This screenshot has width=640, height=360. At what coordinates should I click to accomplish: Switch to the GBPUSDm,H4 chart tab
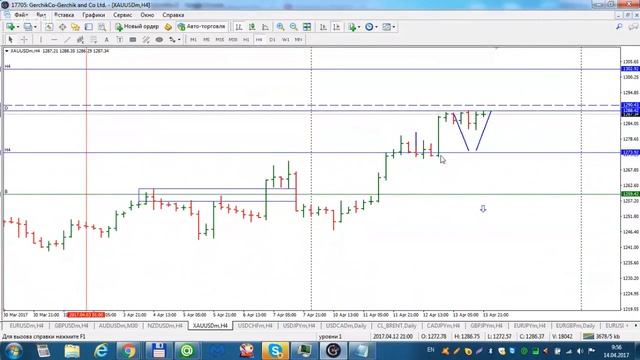coord(71,326)
